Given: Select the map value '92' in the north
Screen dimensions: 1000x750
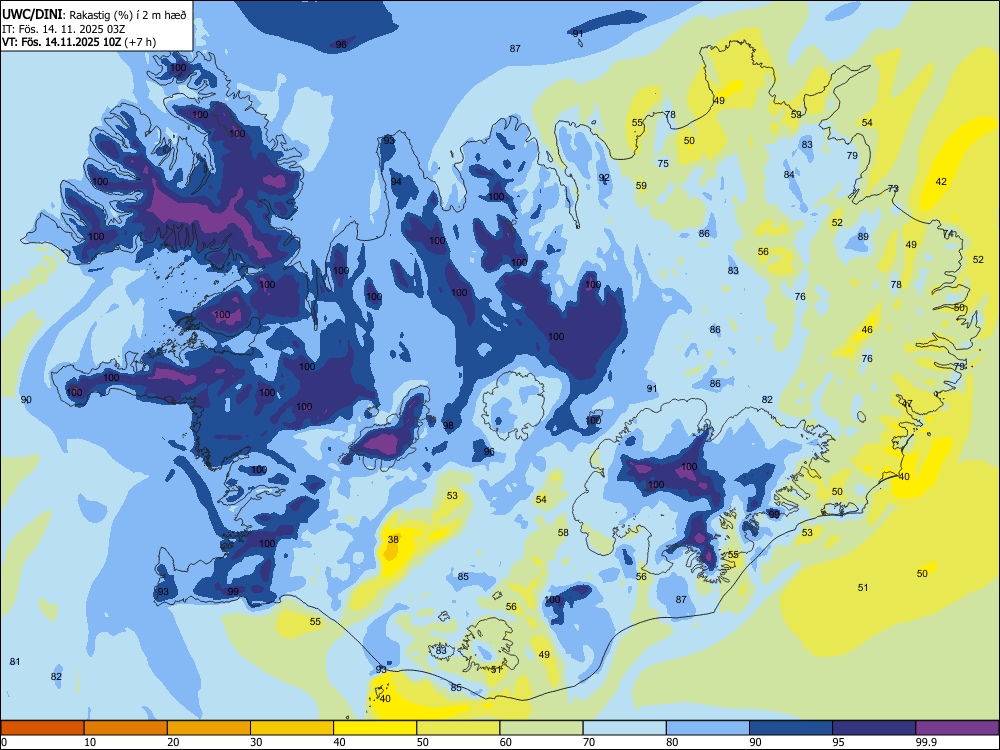Looking at the screenshot, I should point(604,178).
